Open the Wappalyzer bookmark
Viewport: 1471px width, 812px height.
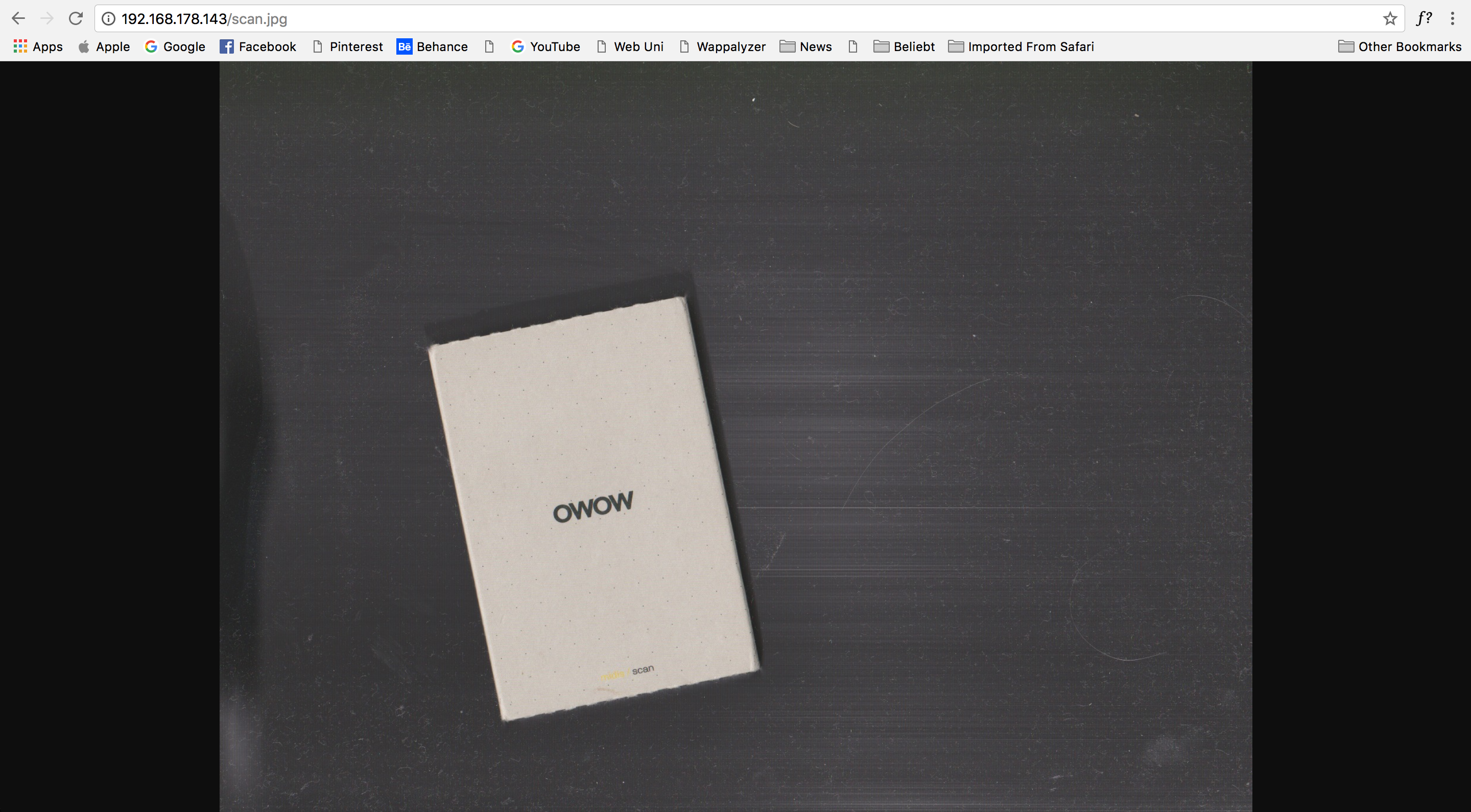click(x=722, y=47)
